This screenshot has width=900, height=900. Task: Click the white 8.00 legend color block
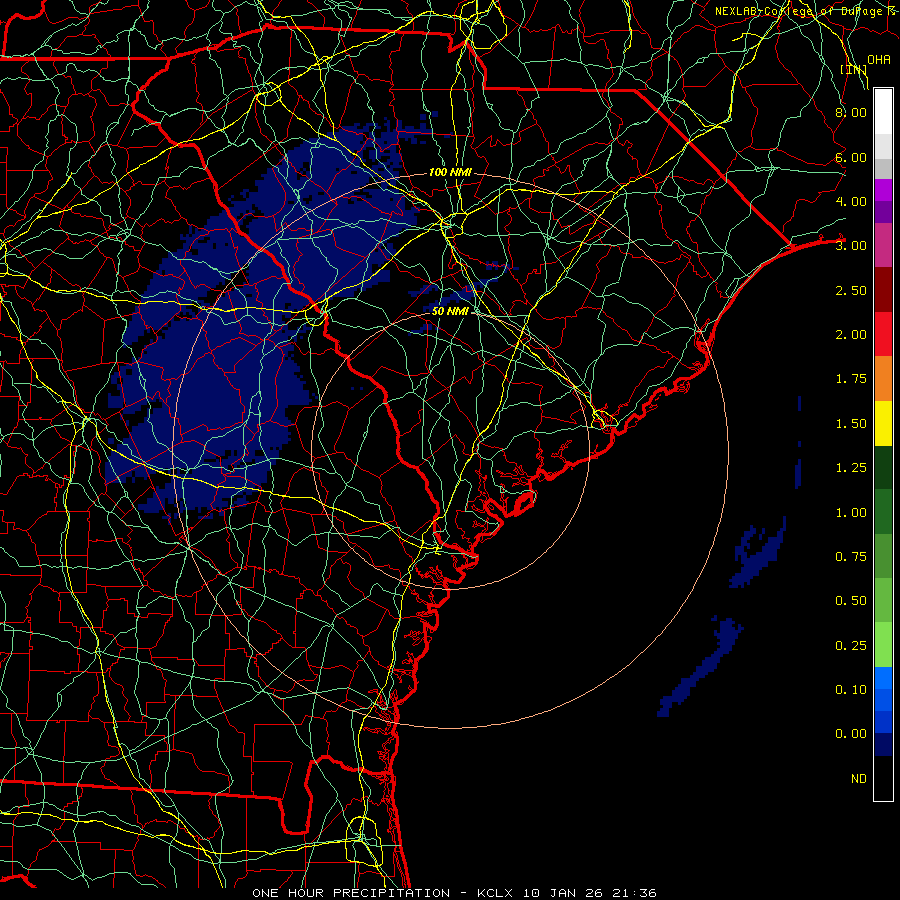[883, 112]
